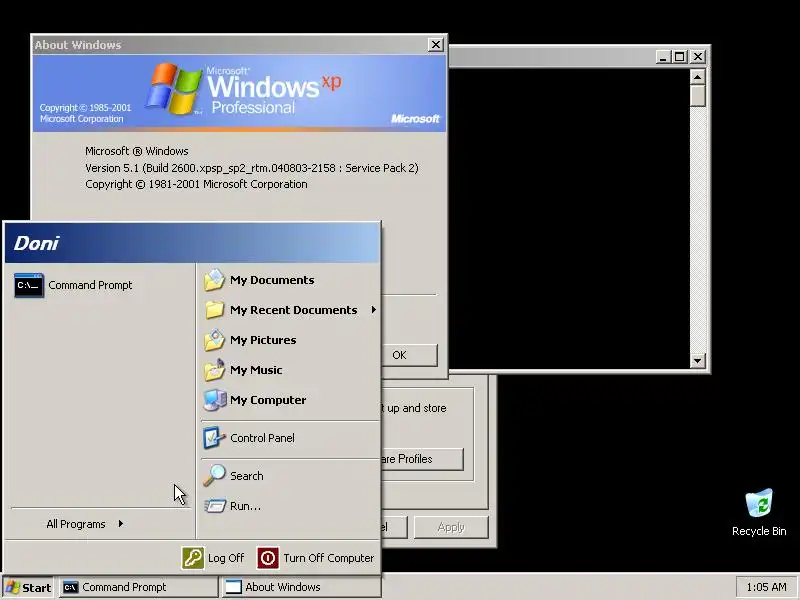Click the taskbar clock showing 1:05 AM

[766, 587]
